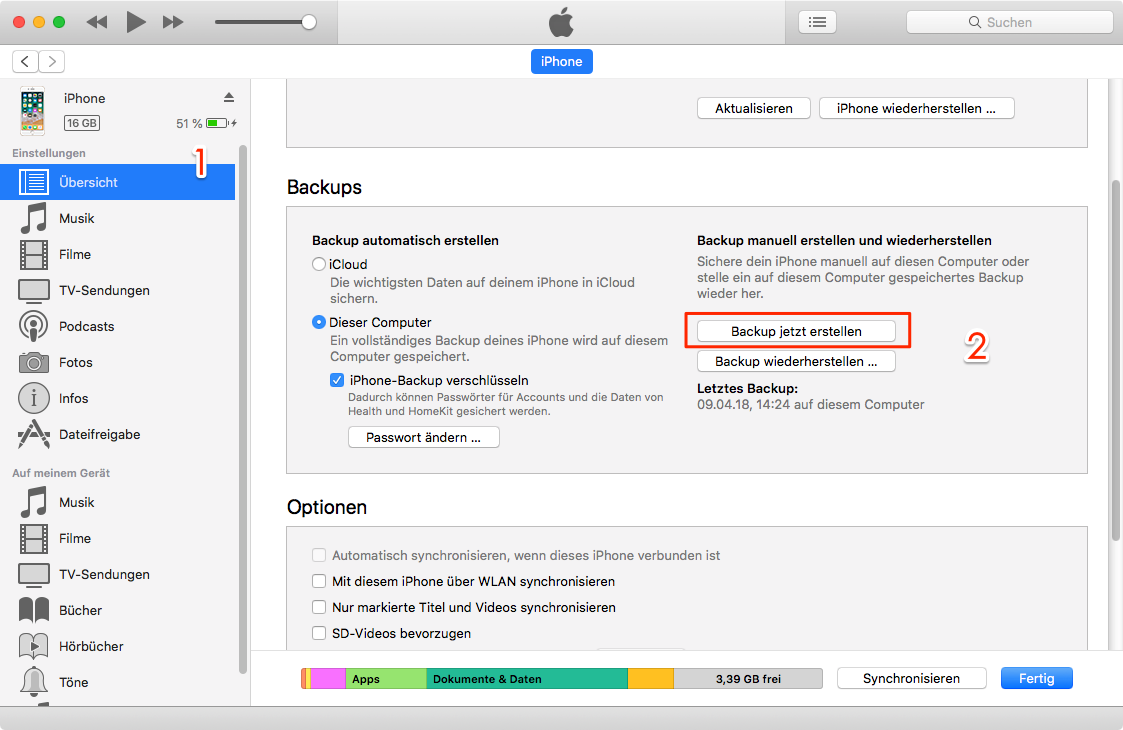Select Übersicht in the sidebar
Viewport: 1123px width, 730px height.
tap(88, 182)
